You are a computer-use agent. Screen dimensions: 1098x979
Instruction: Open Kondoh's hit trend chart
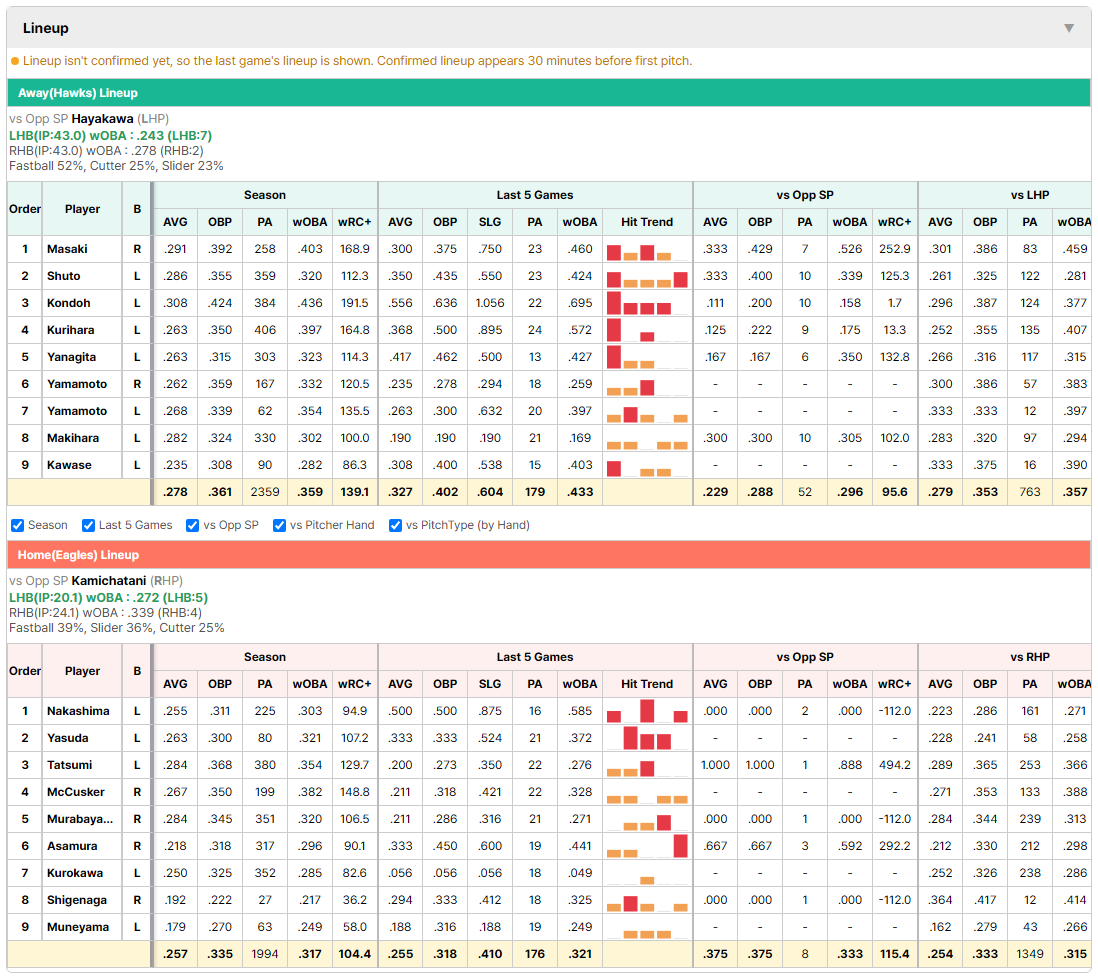pos(646,303)
